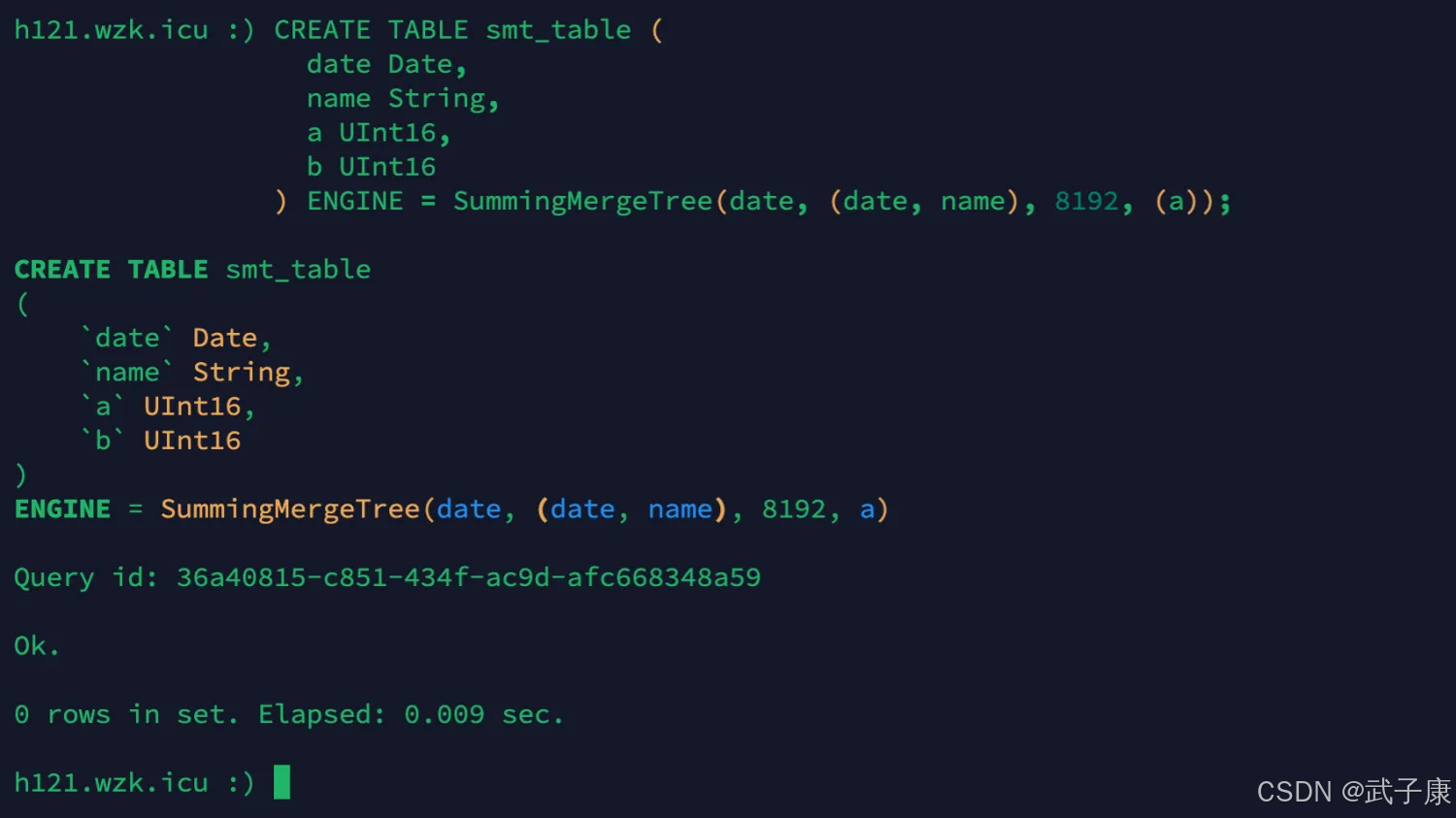This screenshot has height=818, width=1456.
Task: Click the "Ok." status message
Action: [37, 646]
